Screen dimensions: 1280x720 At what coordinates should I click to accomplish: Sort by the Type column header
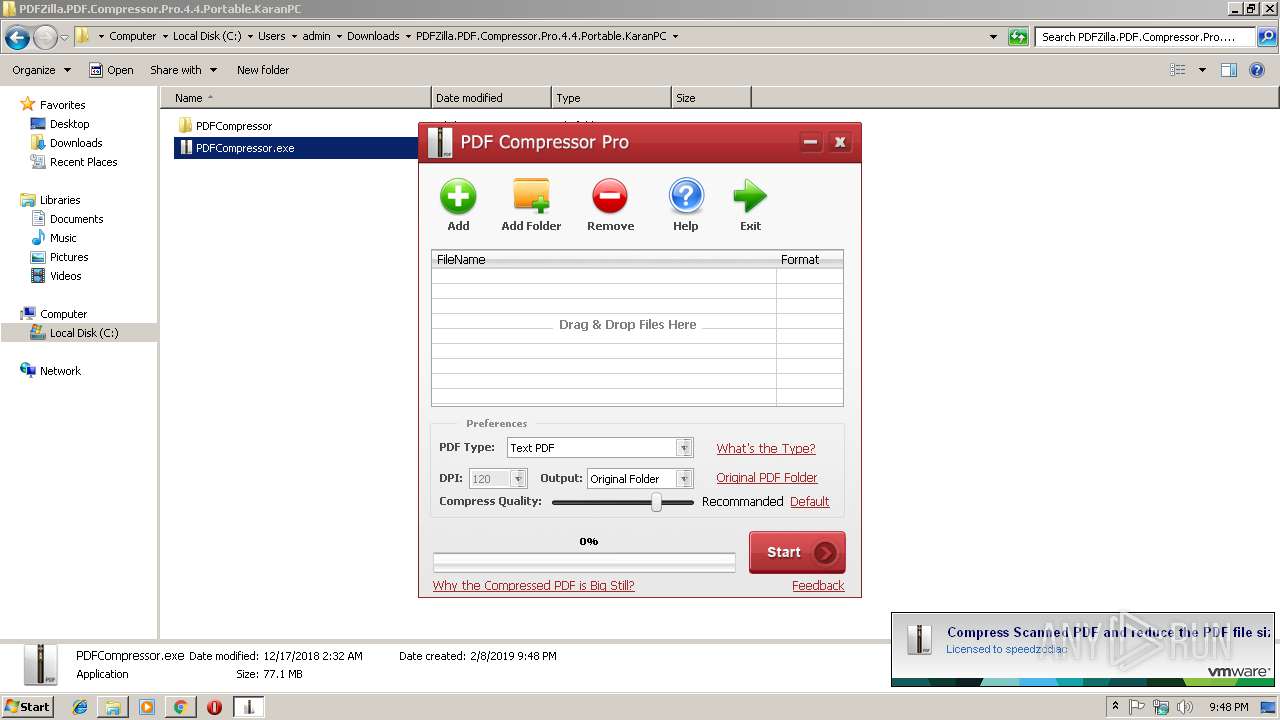611,98
